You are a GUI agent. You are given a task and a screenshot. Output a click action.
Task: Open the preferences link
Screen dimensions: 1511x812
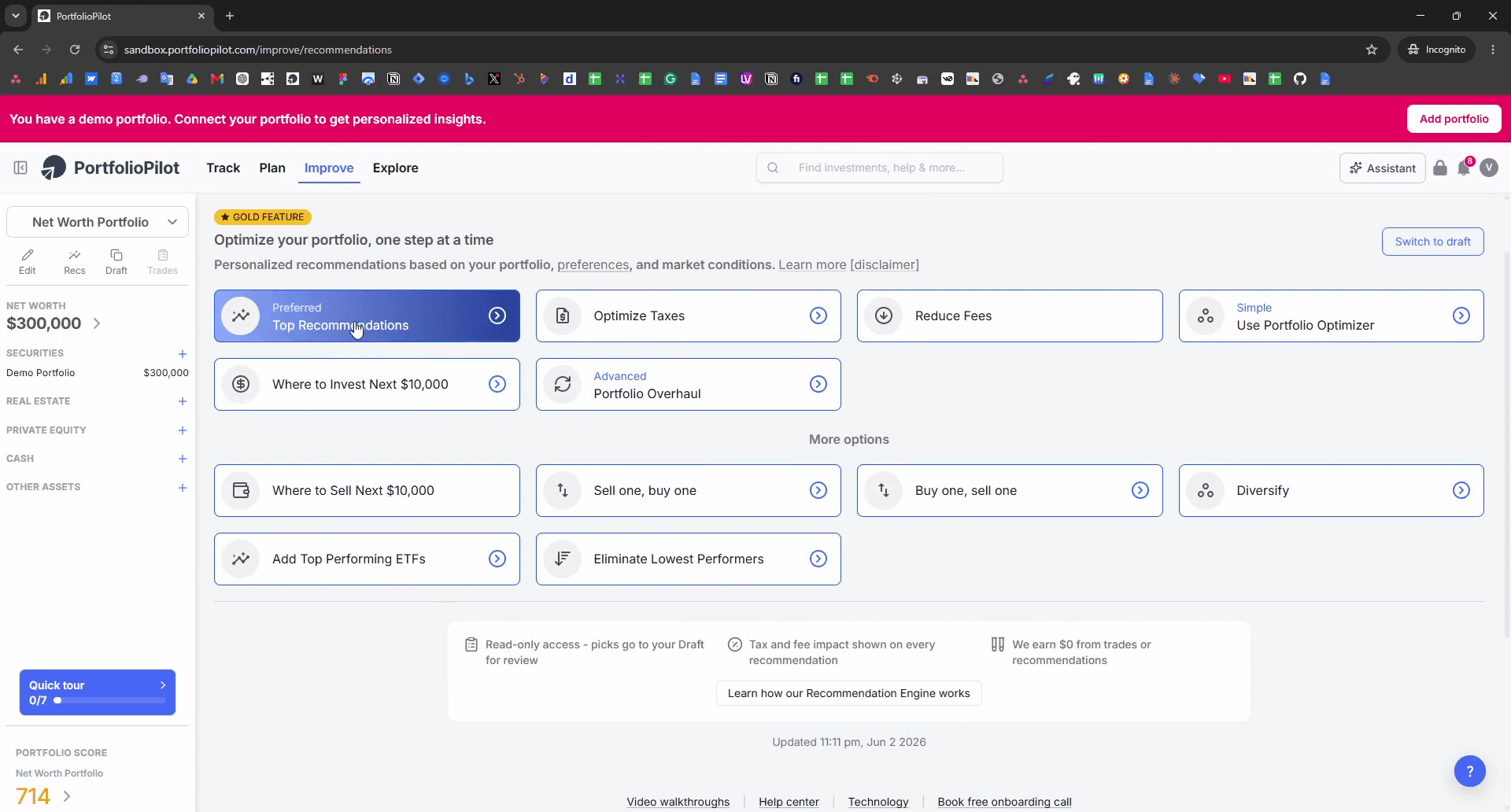tap(593, 265)
